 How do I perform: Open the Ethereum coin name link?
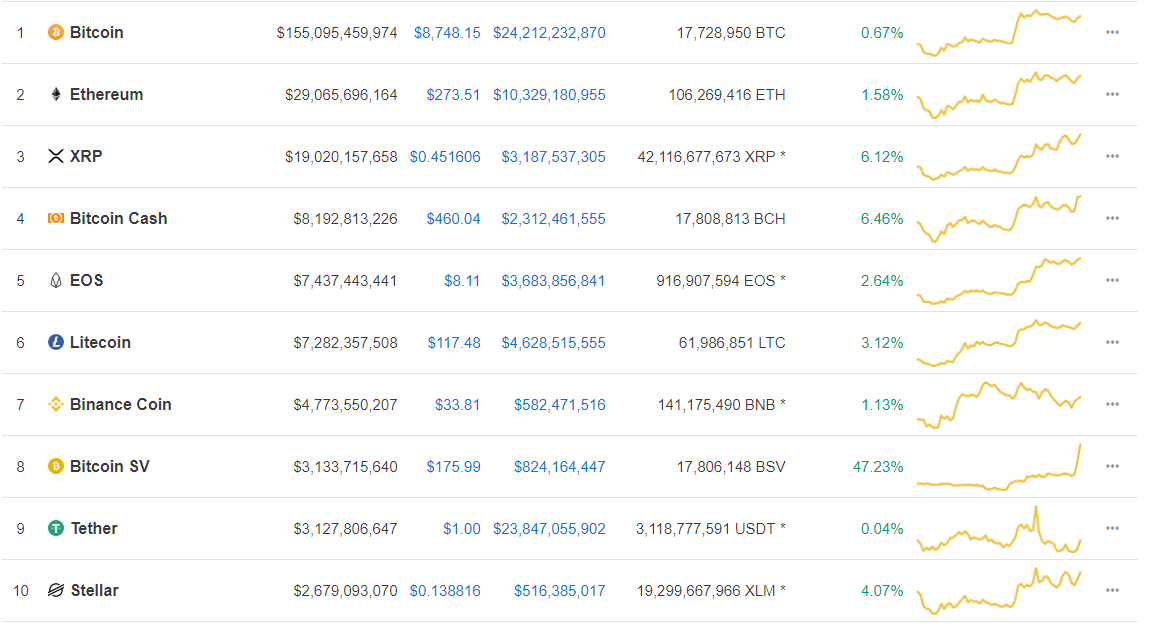pyautogui.click(x=107, y=94)
